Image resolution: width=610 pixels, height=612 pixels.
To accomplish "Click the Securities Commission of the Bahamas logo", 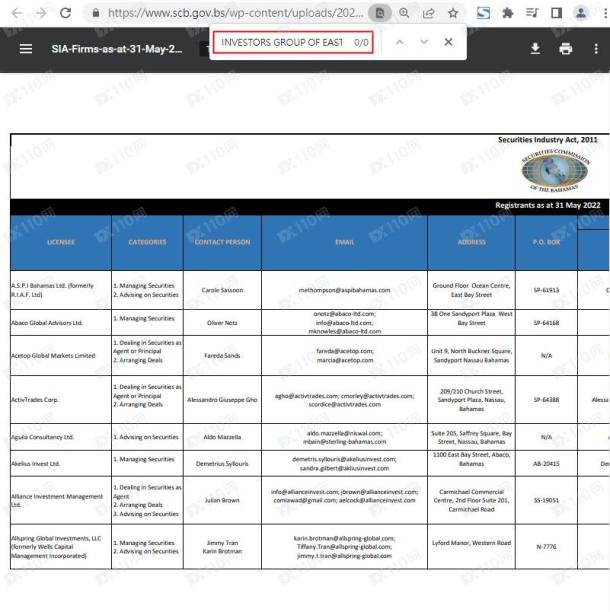I will [555, 171].
